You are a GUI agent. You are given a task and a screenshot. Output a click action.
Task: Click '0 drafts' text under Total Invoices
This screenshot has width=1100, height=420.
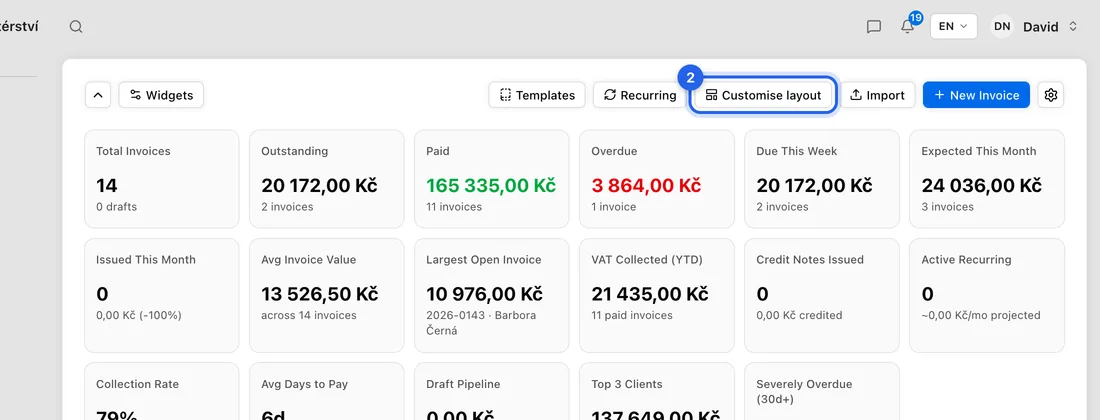click(116, 207)
